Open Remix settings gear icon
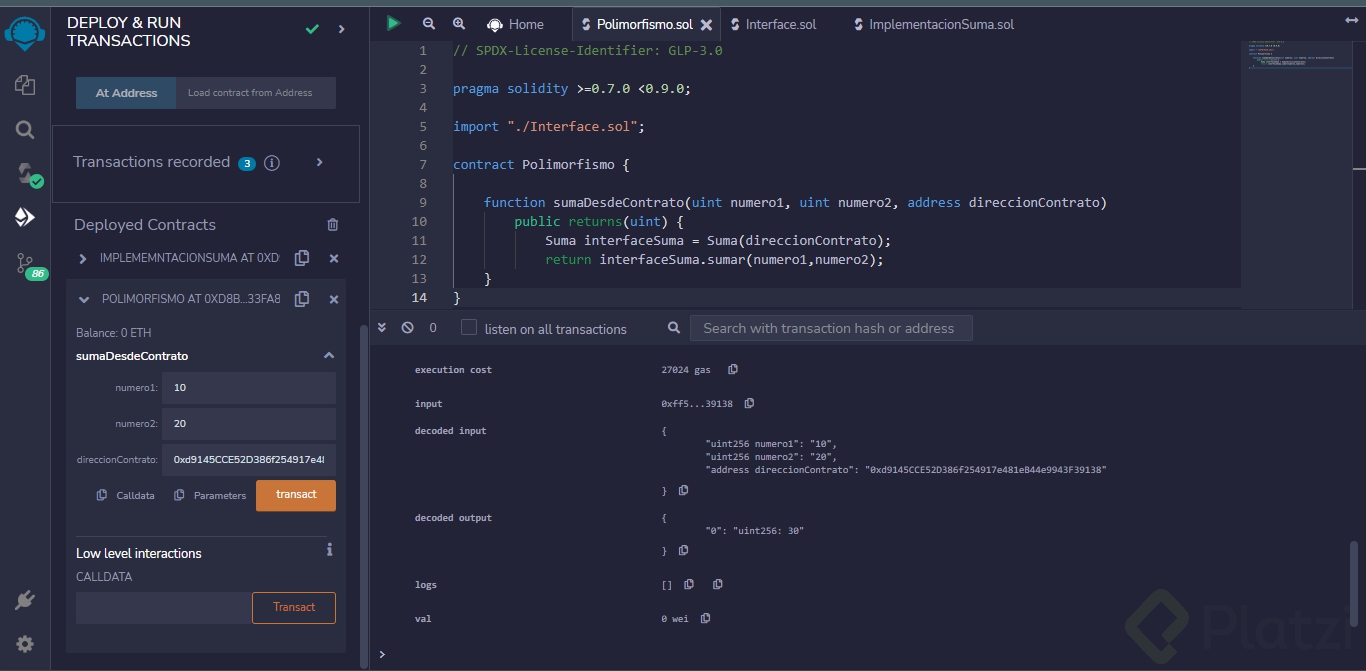Image resolution: width=1366 pixels, height=671 pixels. [x=25, y=644]
